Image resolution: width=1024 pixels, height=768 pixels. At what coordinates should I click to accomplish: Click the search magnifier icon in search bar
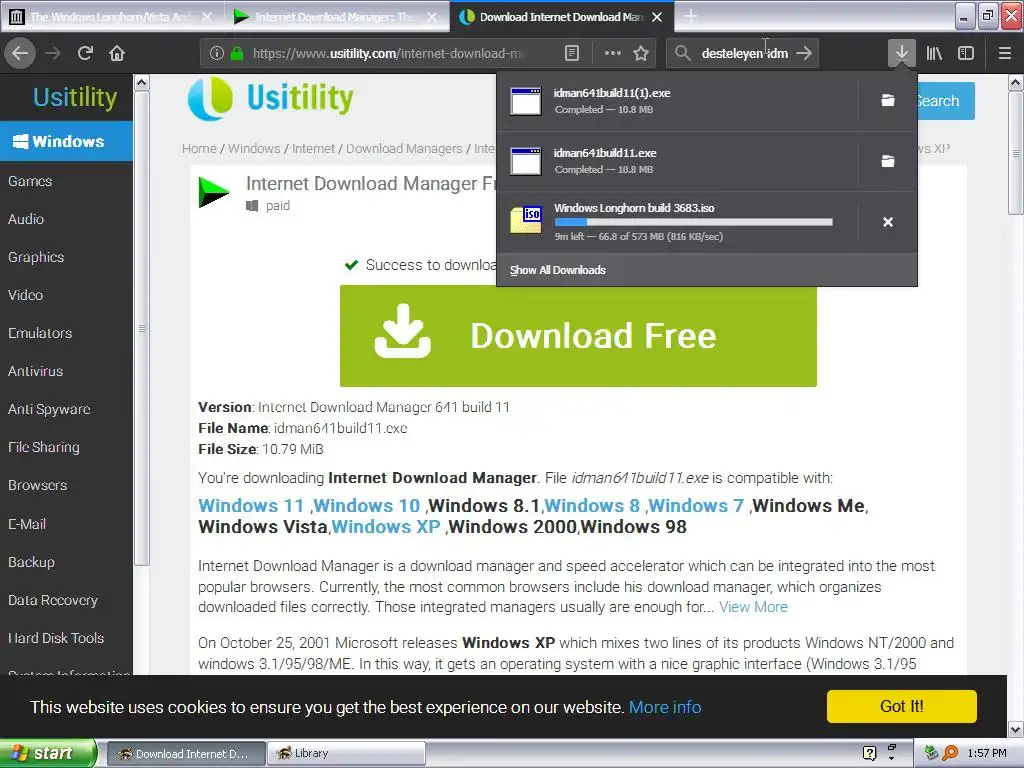click(682, 53)
